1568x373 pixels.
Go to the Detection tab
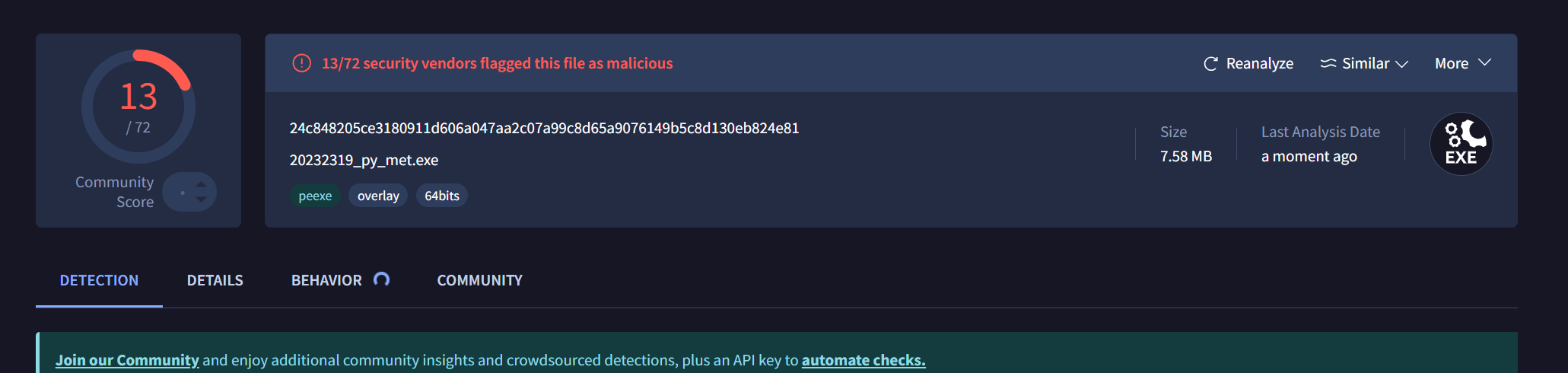99,280
